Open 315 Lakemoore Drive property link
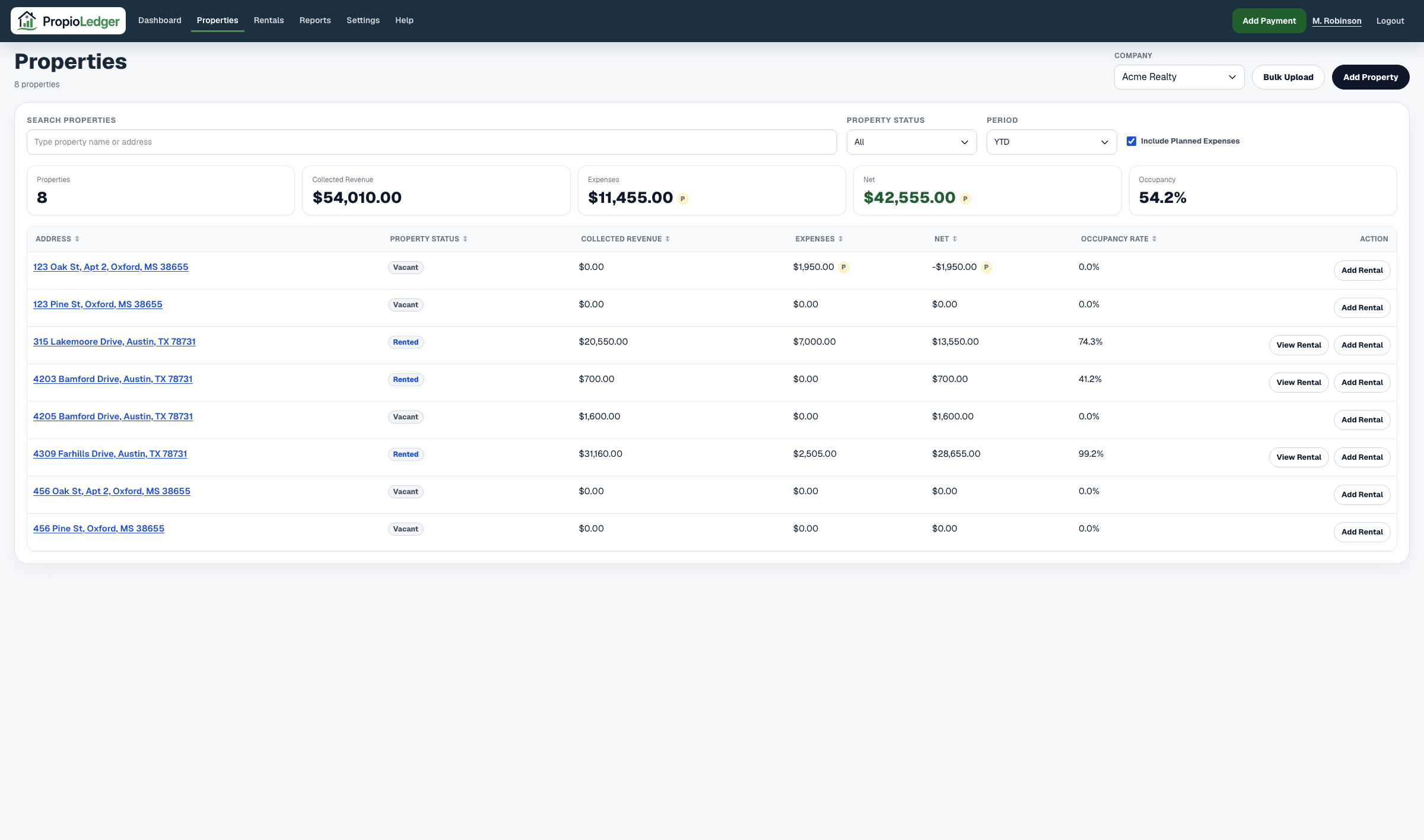 click(114, 342)
